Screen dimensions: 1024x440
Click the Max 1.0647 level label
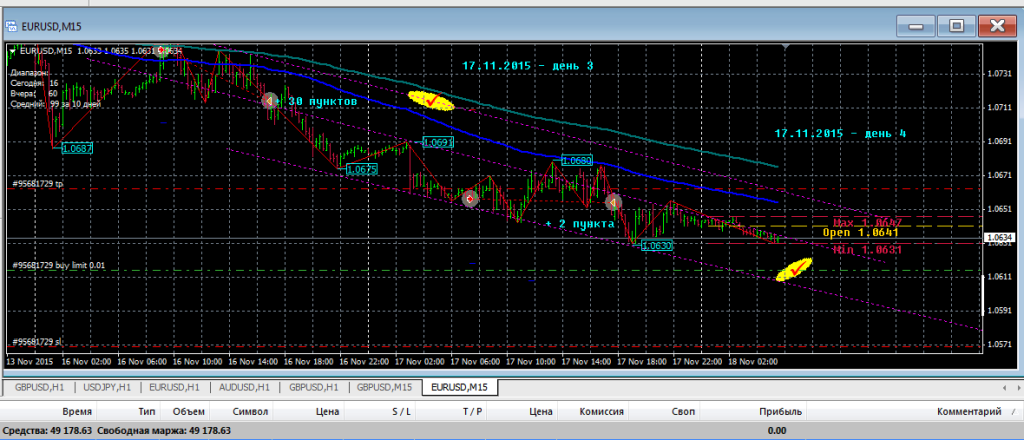(x=866, y=223)
